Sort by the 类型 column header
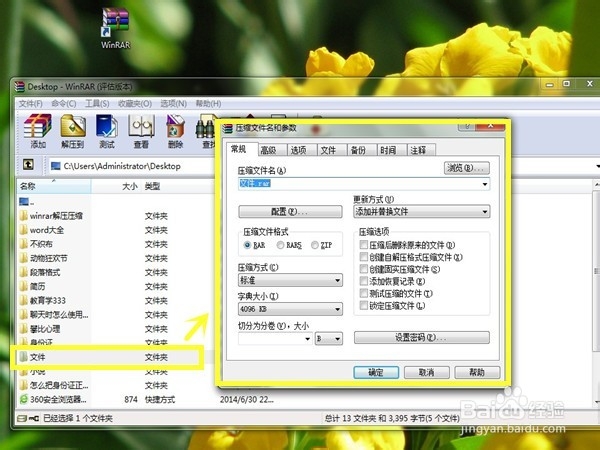 [x=152, y=186]
